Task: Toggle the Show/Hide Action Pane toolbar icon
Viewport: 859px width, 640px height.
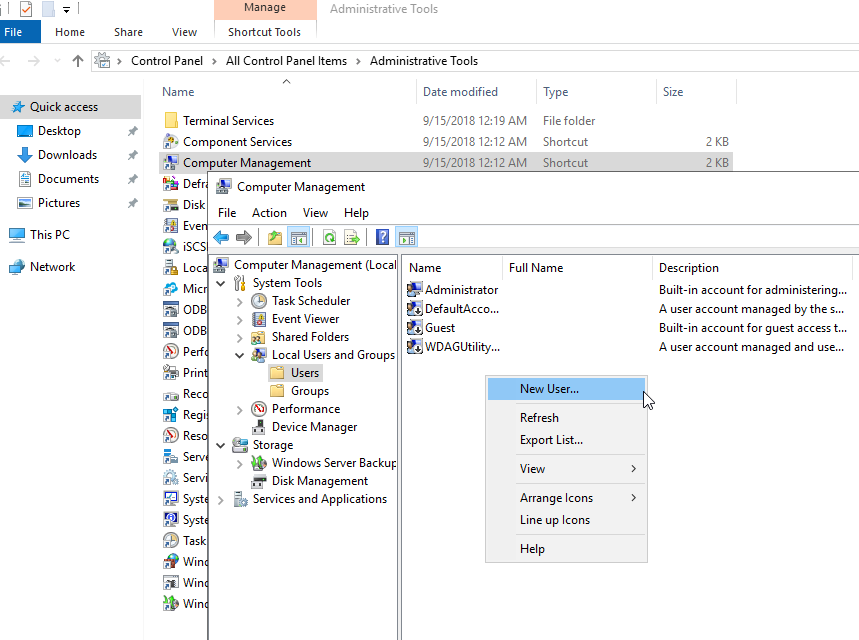Action: [x=406, y=237]
